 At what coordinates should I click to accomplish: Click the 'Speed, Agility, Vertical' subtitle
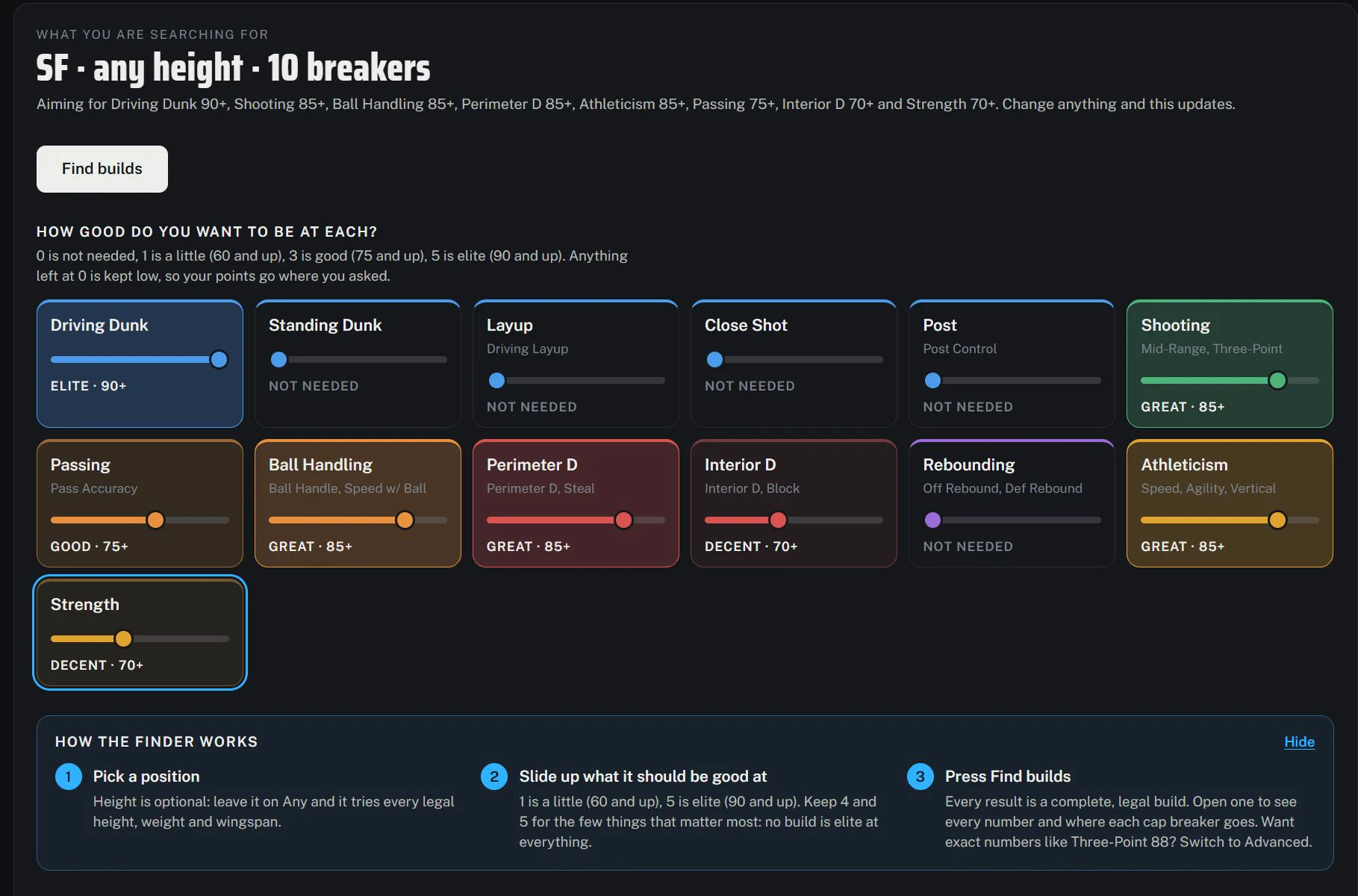tap(1208, 488)
